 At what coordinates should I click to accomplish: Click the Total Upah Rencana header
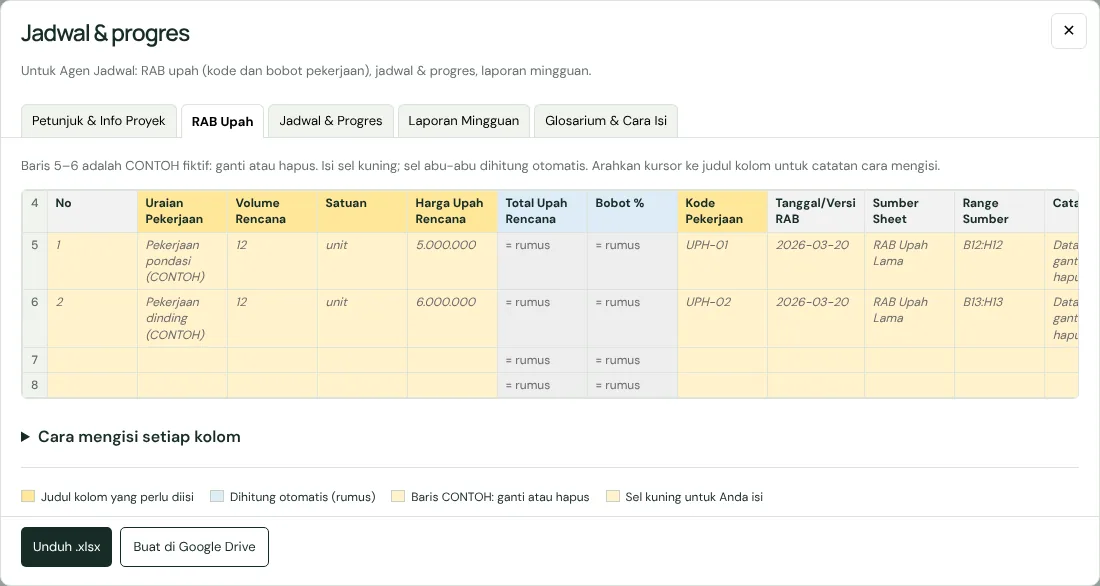pyautogui.click(x=542, y=211)
